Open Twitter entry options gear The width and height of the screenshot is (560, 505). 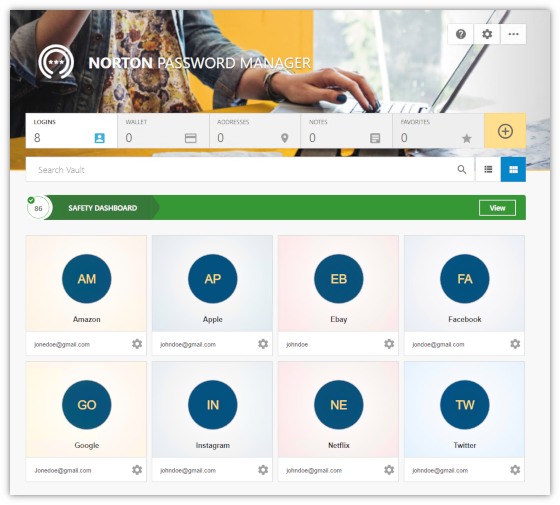tap(515, 470)
